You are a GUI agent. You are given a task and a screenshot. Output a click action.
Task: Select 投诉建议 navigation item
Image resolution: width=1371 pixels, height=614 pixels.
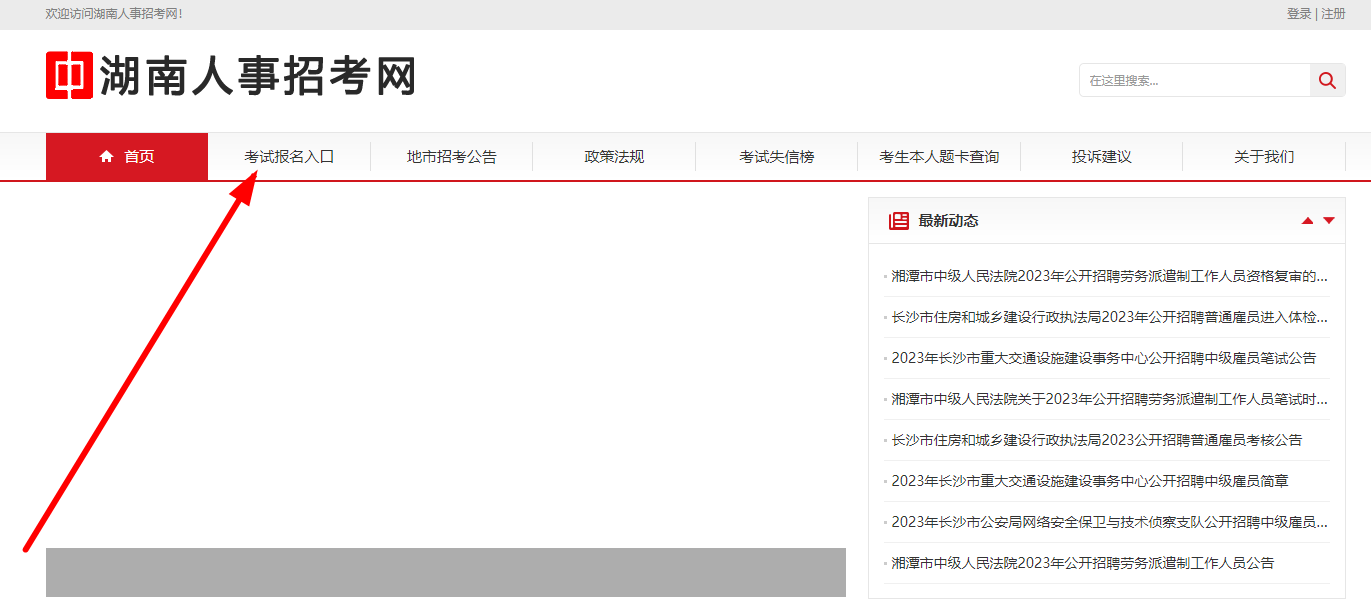(1101, 157)
